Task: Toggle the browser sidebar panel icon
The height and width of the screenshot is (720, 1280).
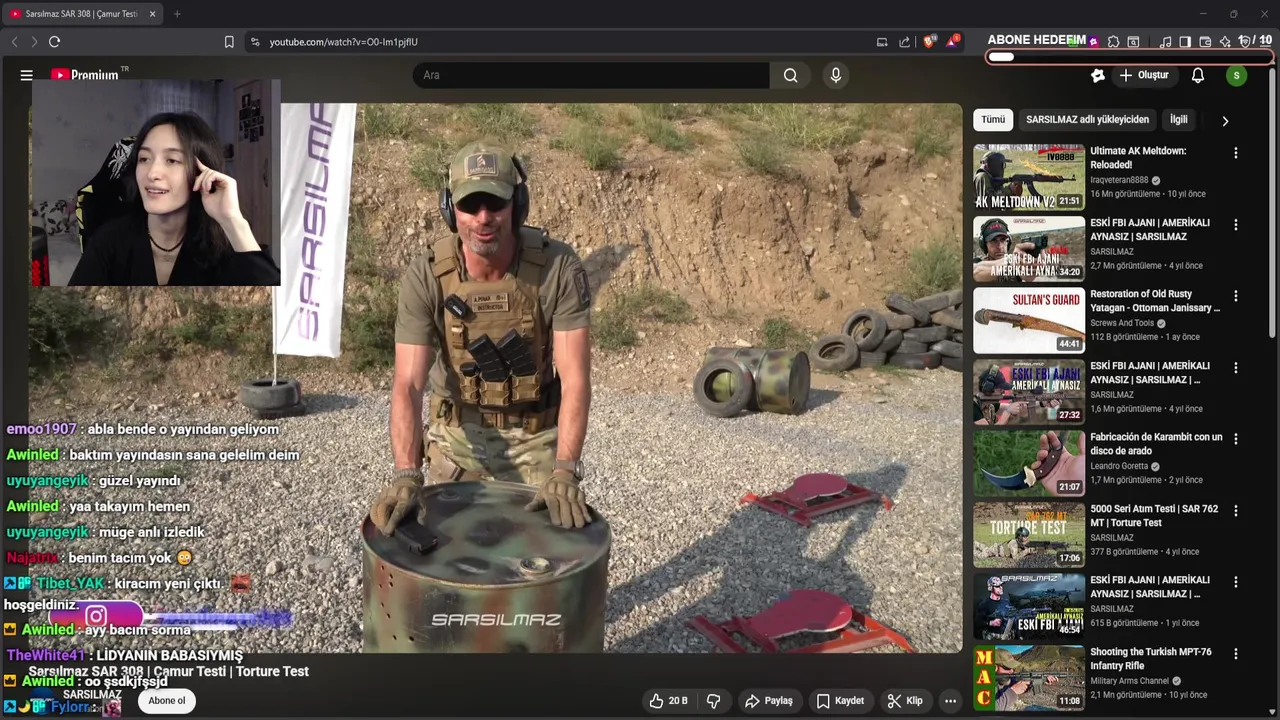Action: pyautogui.click(x=1185, y=42)
